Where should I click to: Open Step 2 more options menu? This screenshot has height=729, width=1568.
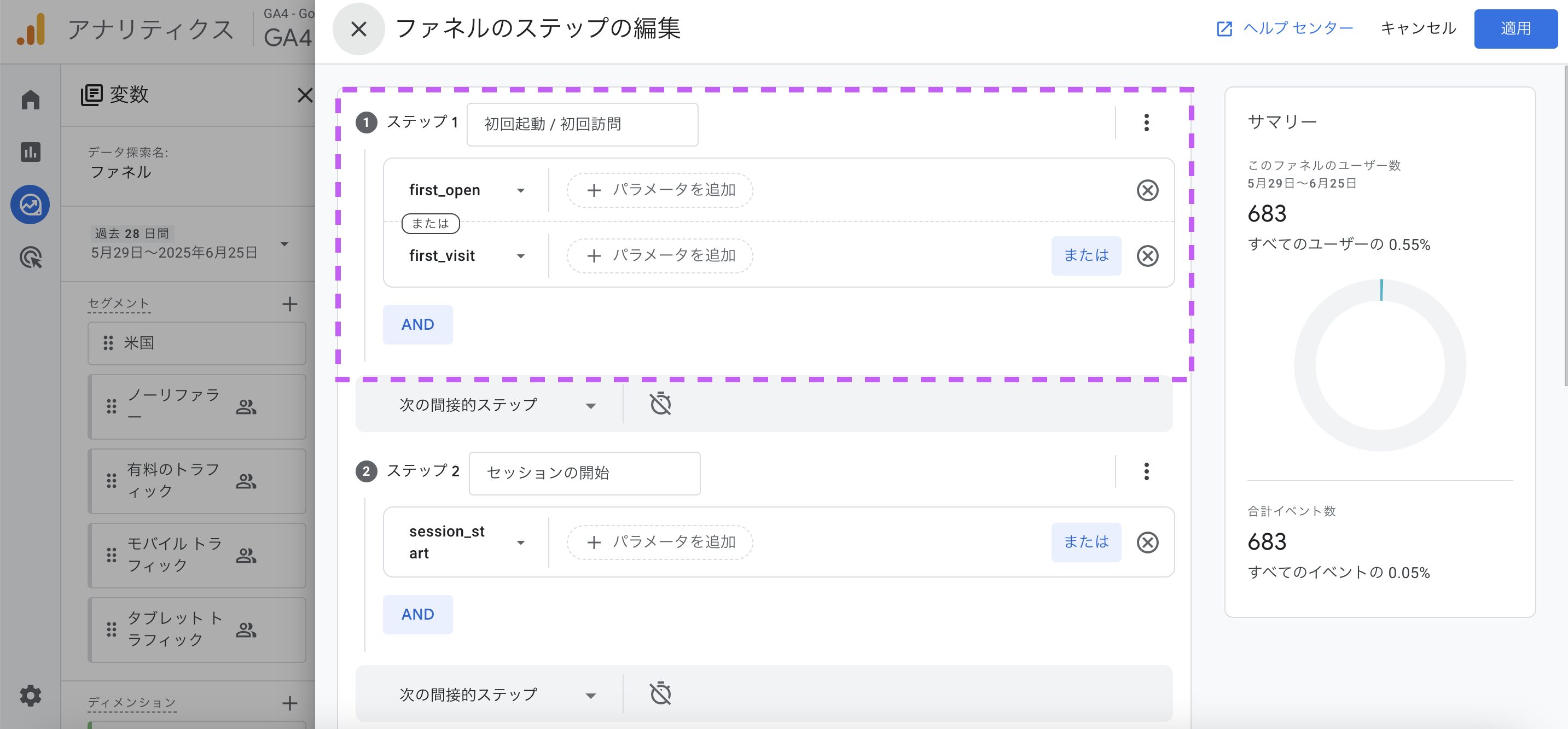1146,471
